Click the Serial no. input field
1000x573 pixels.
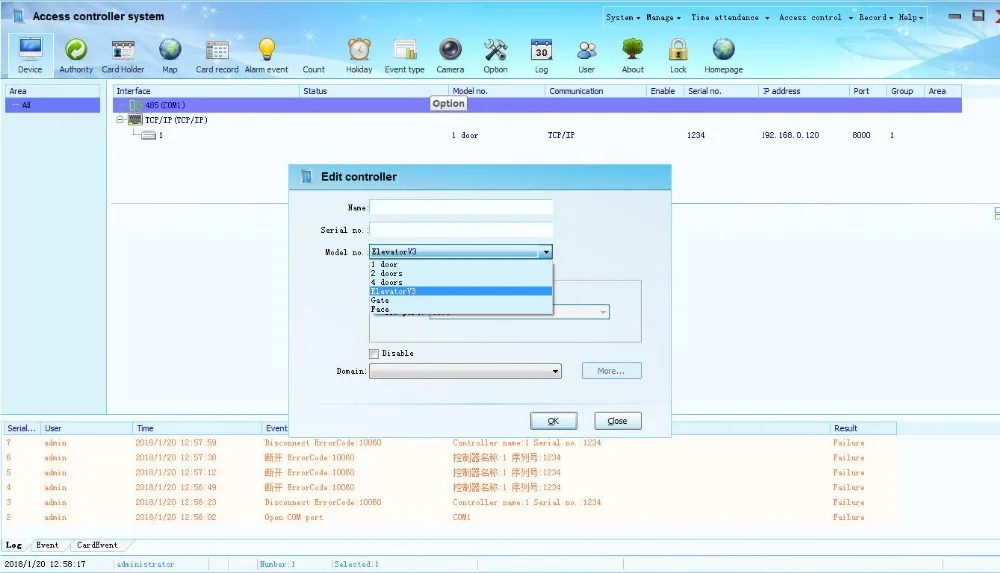point(460,230)
